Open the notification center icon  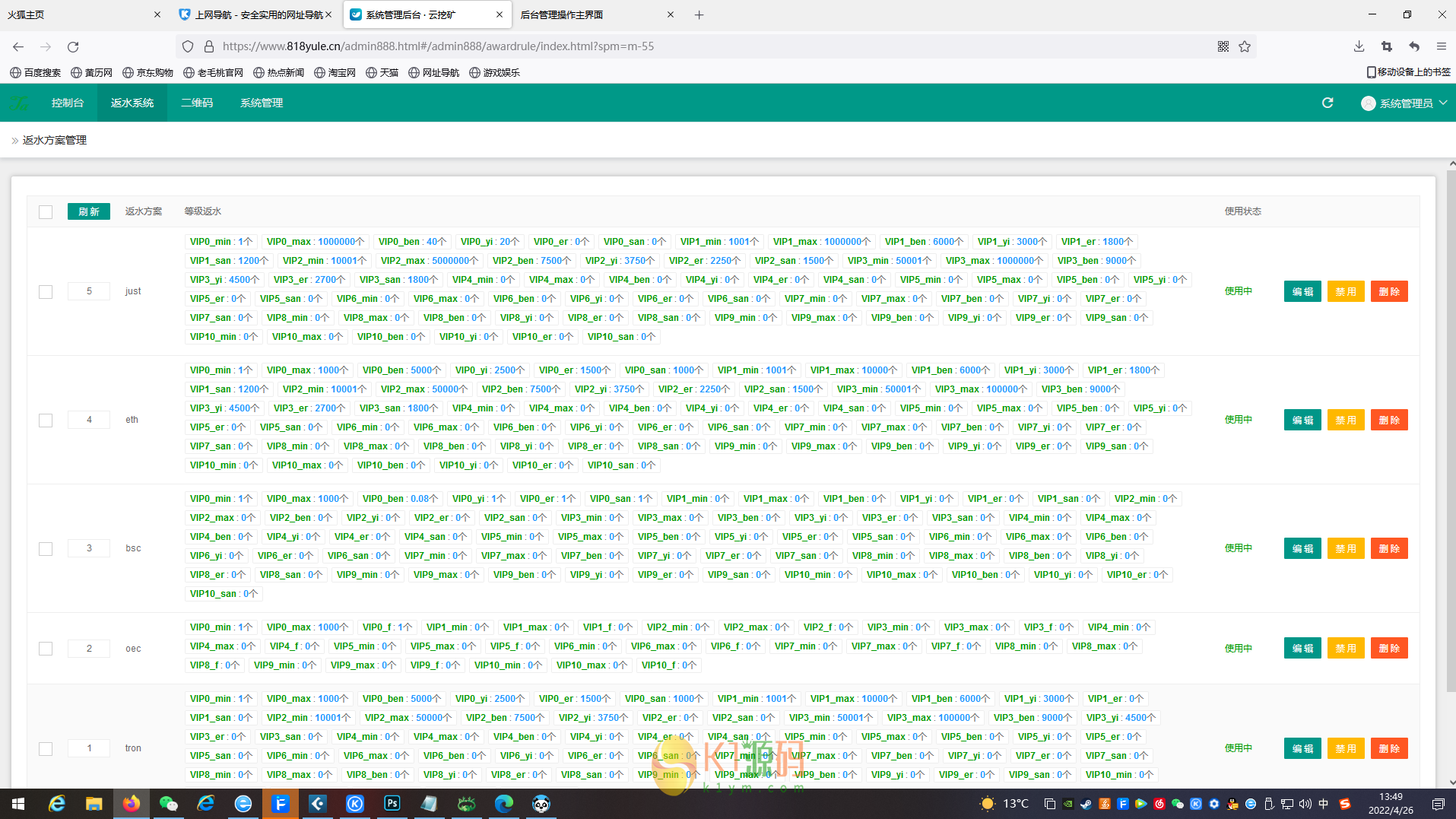point(1439,804)
